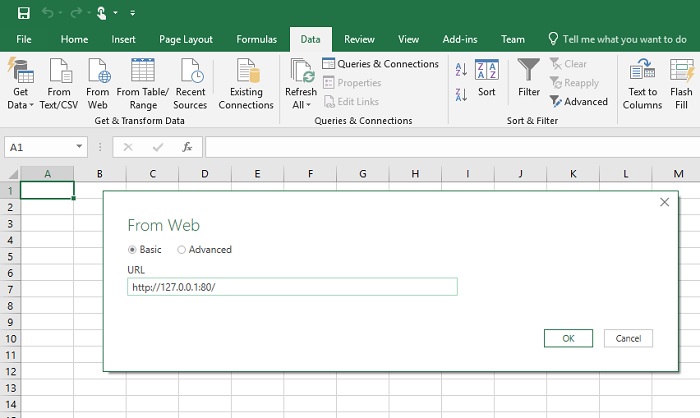This screenshot has height=418, width=700.
Task: Click the Sort A to Z icon
Action: click(x=461, y=69)
